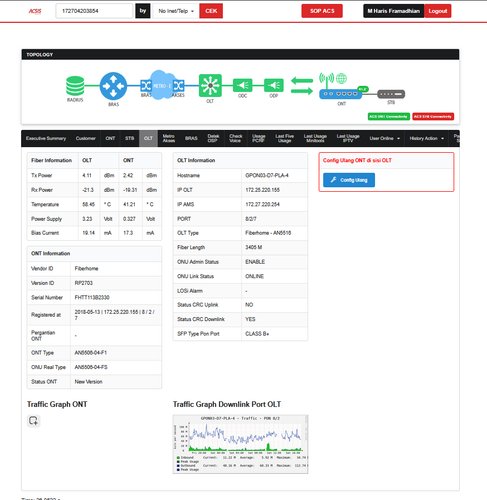Click the ACSIS logo
The image size is (487, 500).
(35, 11)
